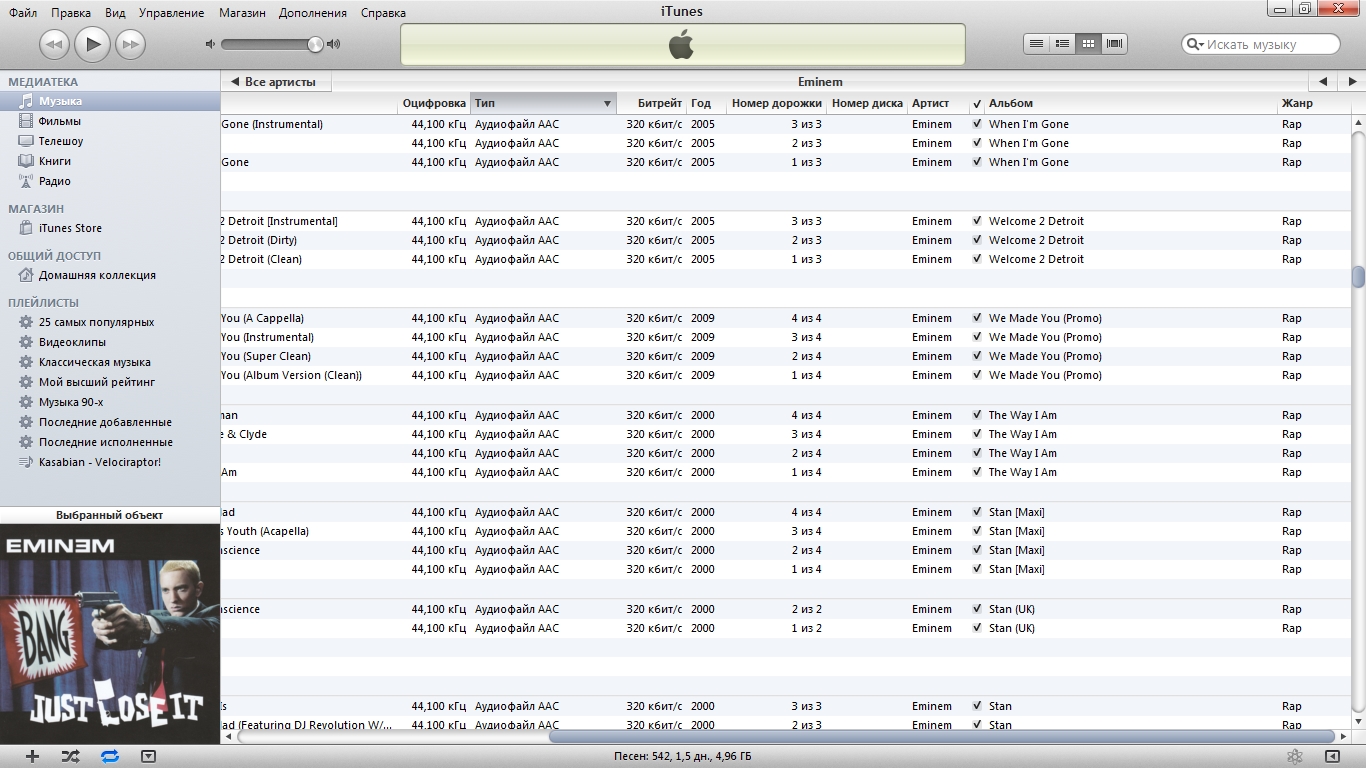Uncheck When I'm Gone track 3 из 3
The width and height of the screenshot is (1366, 768).
(x=977, y=124)
